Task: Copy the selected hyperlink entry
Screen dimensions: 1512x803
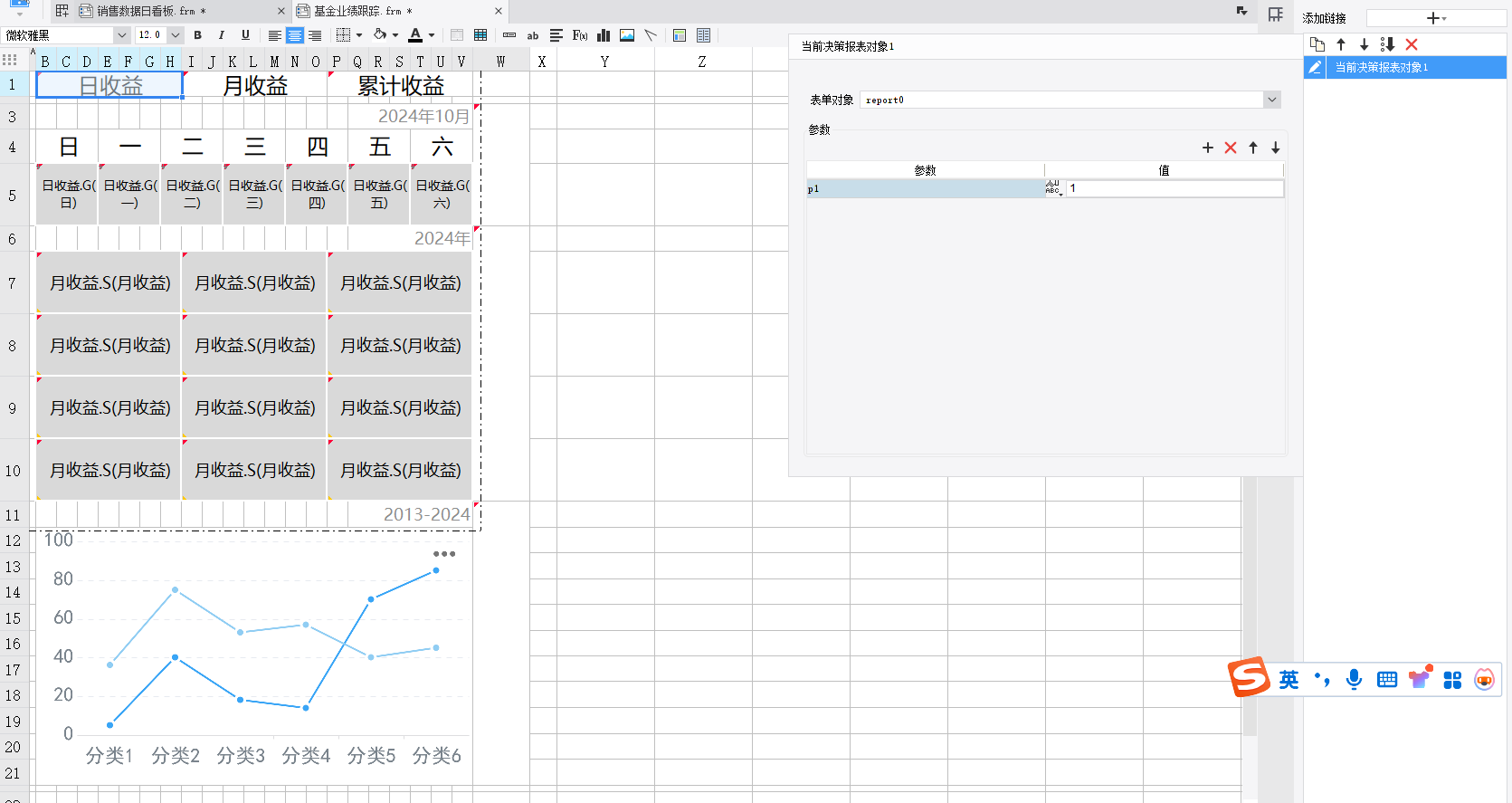Action: pos(1317,44)
